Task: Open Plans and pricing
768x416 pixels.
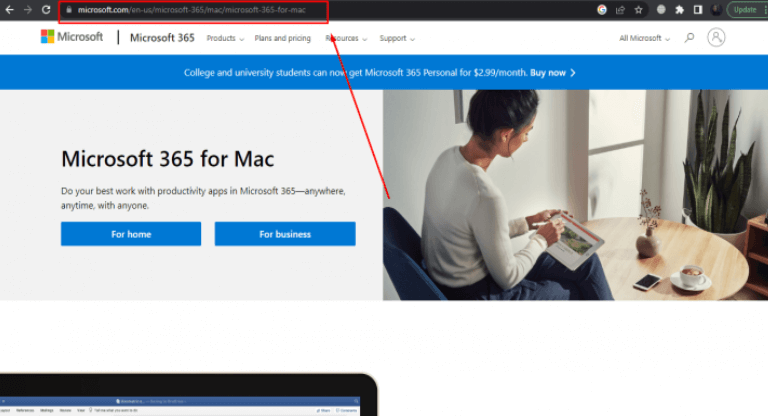Action: [x=283, y=38]
